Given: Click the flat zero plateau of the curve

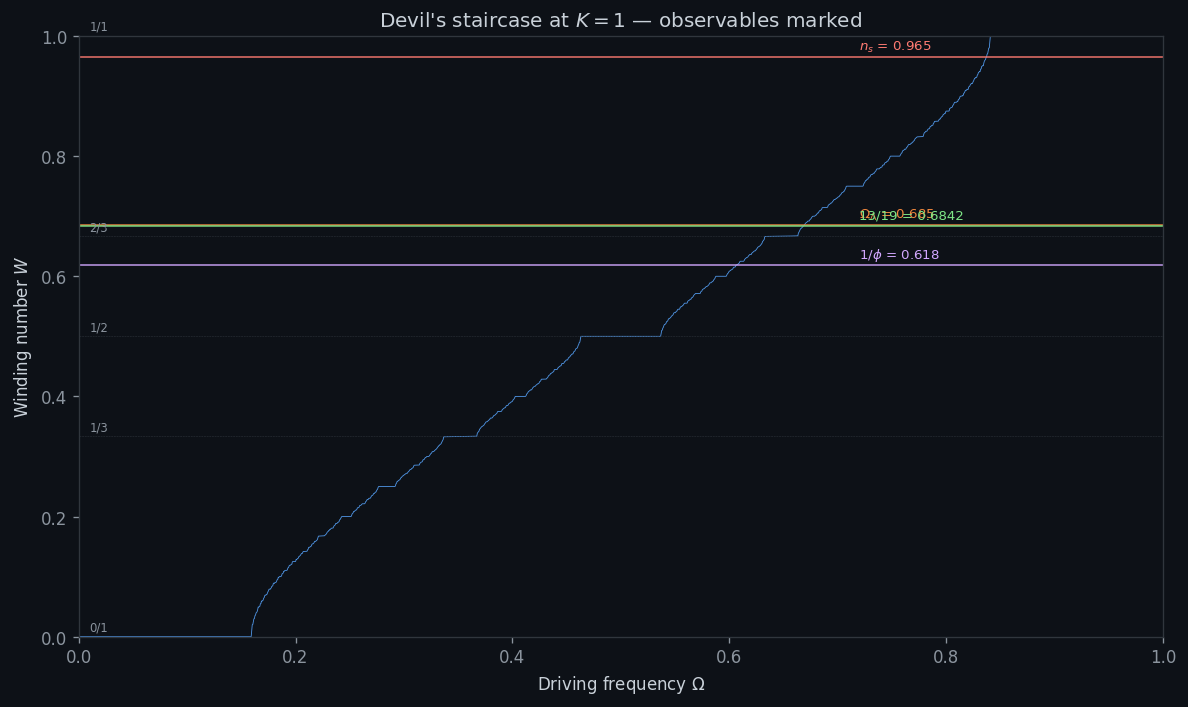Looking at the screenshot, I should click(x=165, y=636).
